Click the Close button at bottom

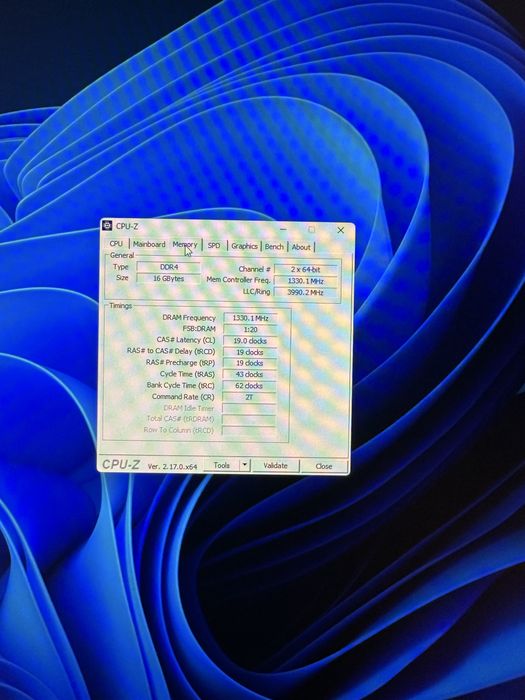coord(324,466)
